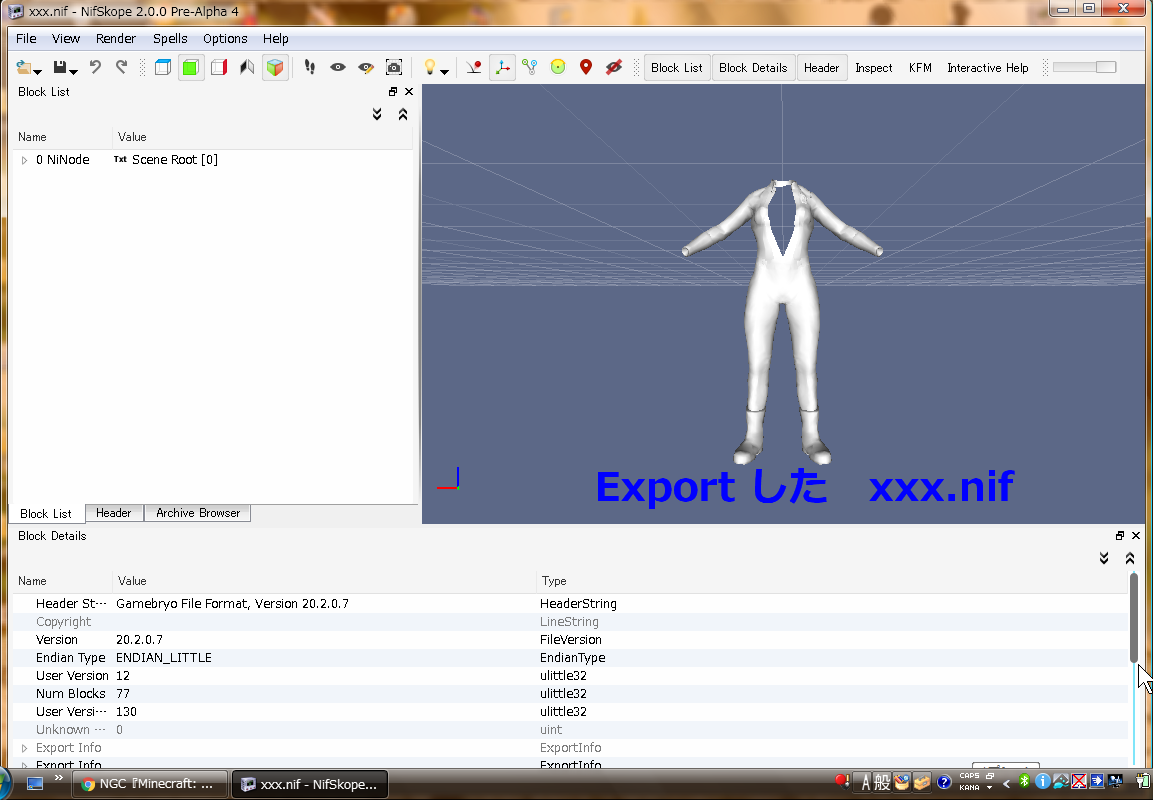
Task: Close the Block List panel
Action: (409, 92)
